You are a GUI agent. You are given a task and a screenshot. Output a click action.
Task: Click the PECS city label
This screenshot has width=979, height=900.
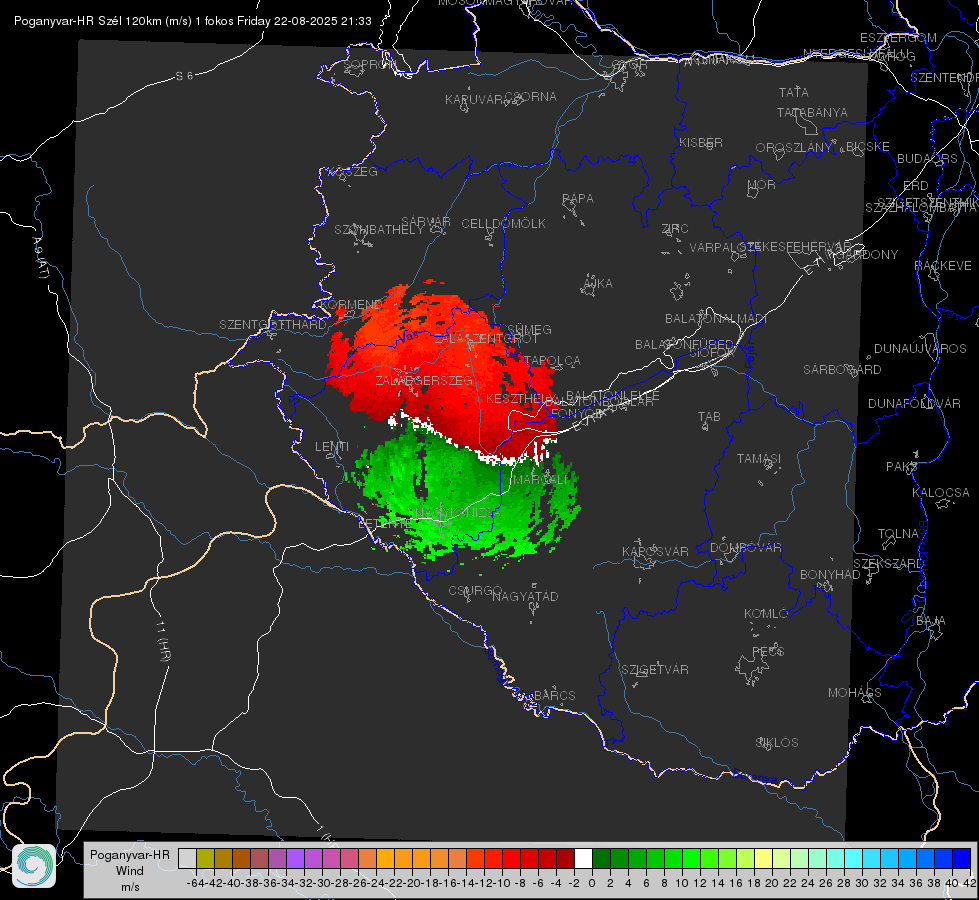pyautogui.click(x=767, y=651)
